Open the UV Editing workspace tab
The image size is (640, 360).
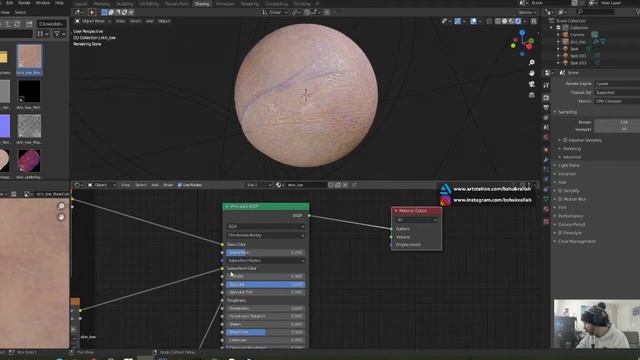pos(149,4)
